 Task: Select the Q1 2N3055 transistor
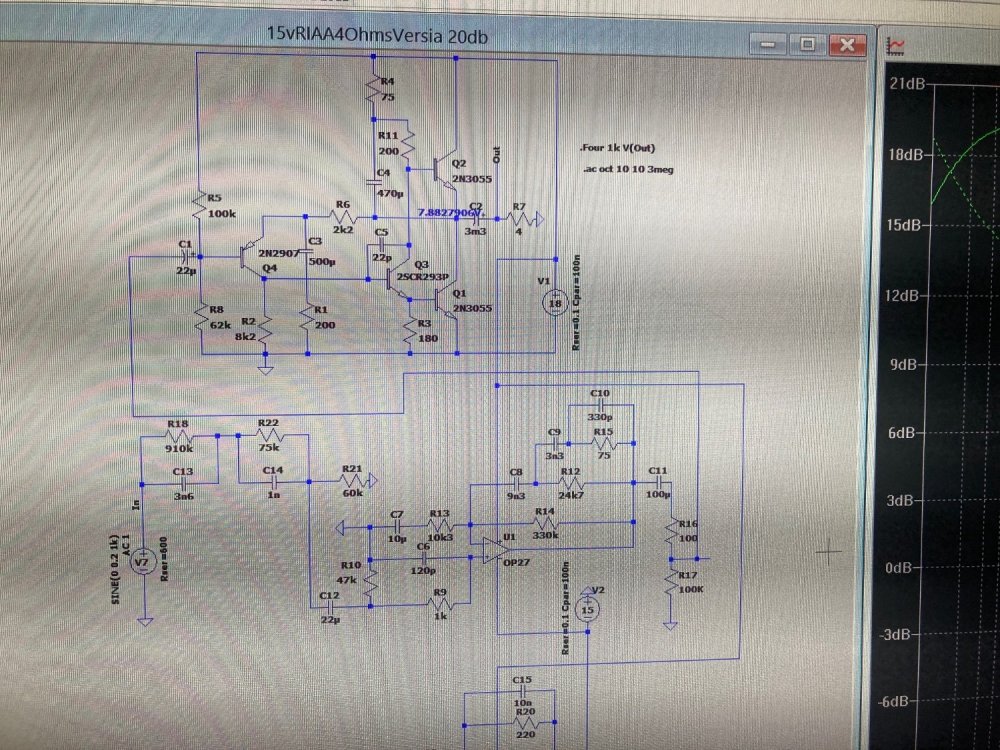coord(440,299)
